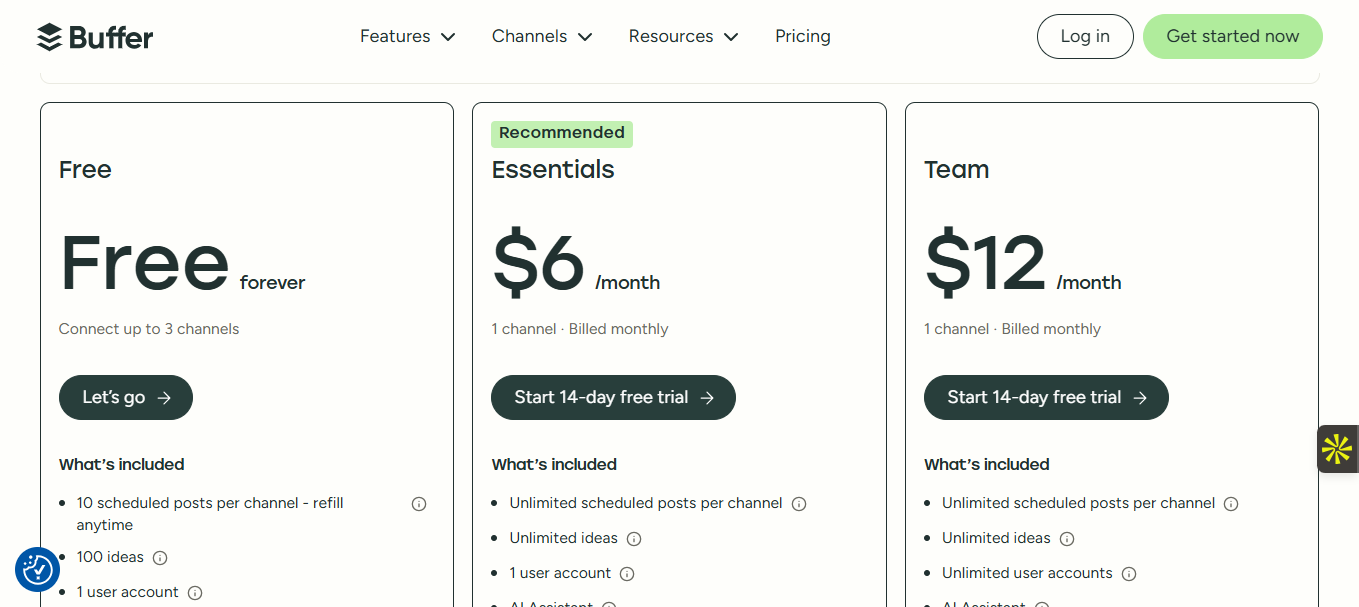The image size is (1359, 607).
Task: Expand the Features dropdown menu
Action: [407, 37]
